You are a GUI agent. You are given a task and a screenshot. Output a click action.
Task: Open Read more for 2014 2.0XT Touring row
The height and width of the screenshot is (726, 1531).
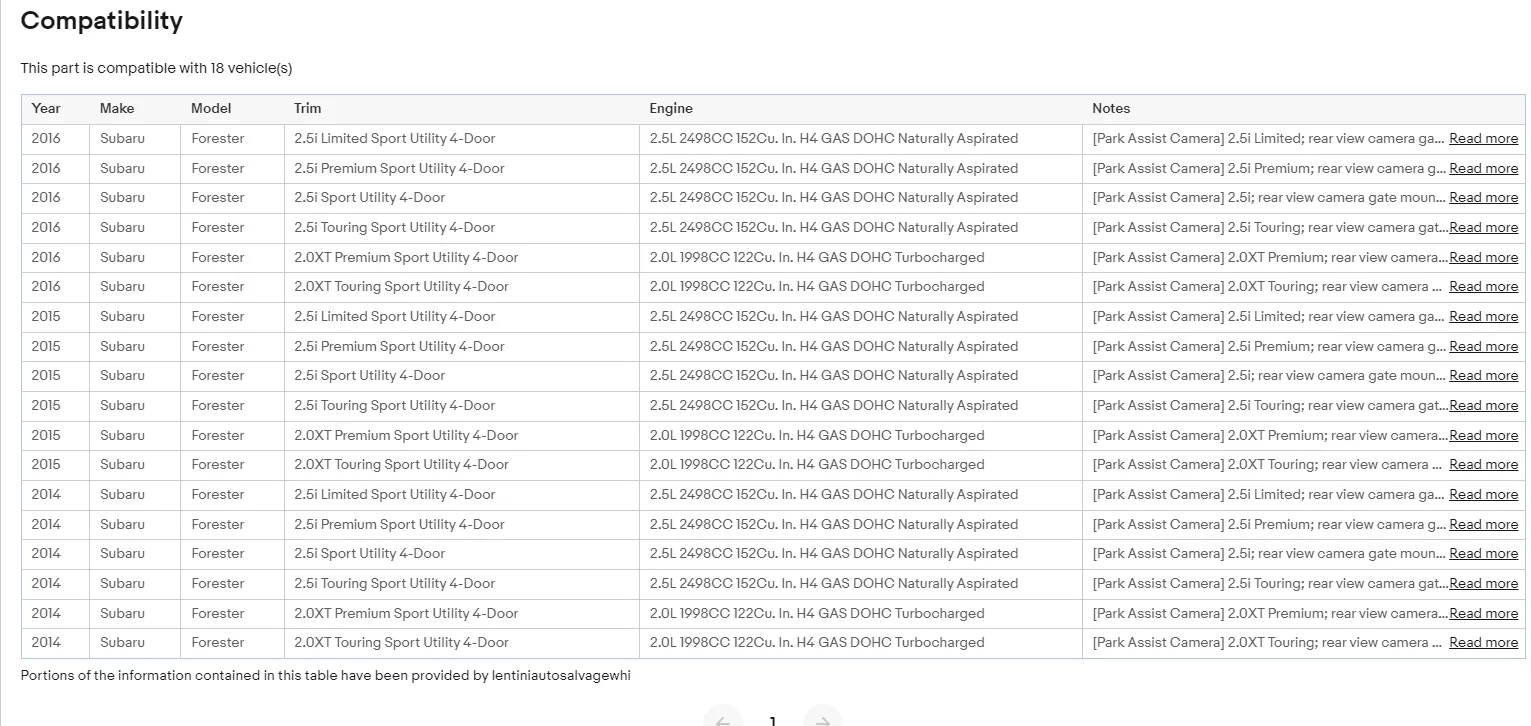1483,643
